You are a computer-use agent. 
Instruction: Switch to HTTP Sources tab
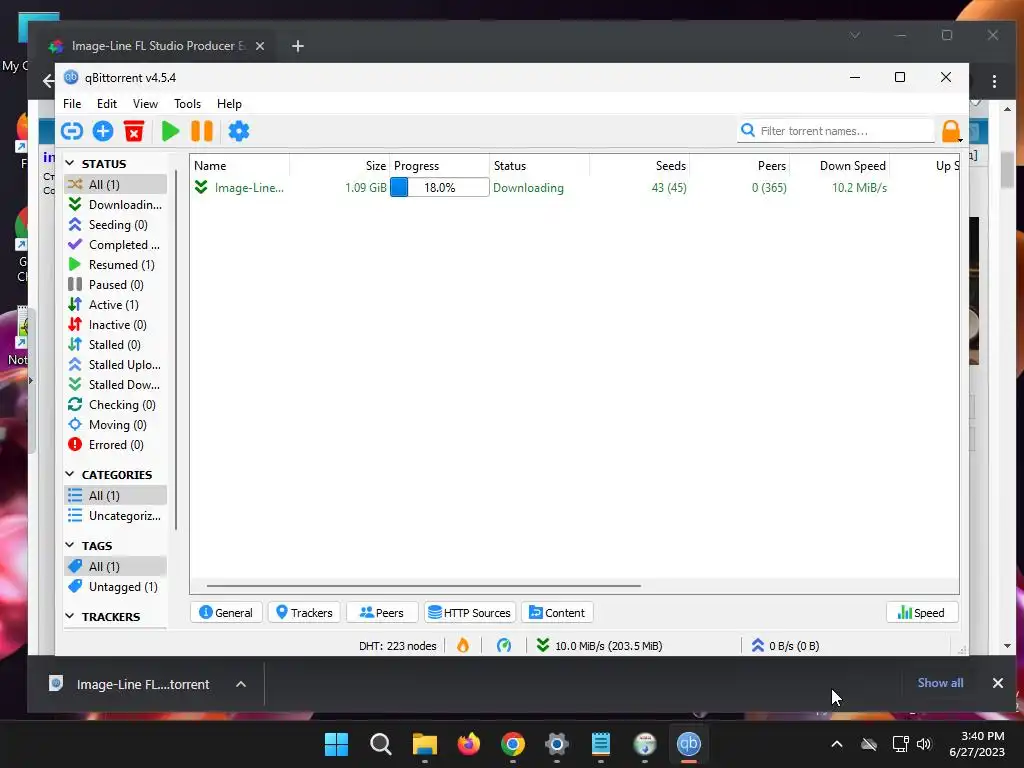[470, 613]
